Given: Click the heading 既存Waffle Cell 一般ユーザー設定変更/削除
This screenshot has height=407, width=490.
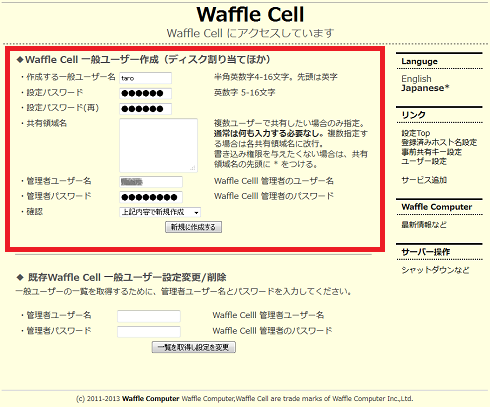Looking at the screenshot, I should (x=127, y=277).
